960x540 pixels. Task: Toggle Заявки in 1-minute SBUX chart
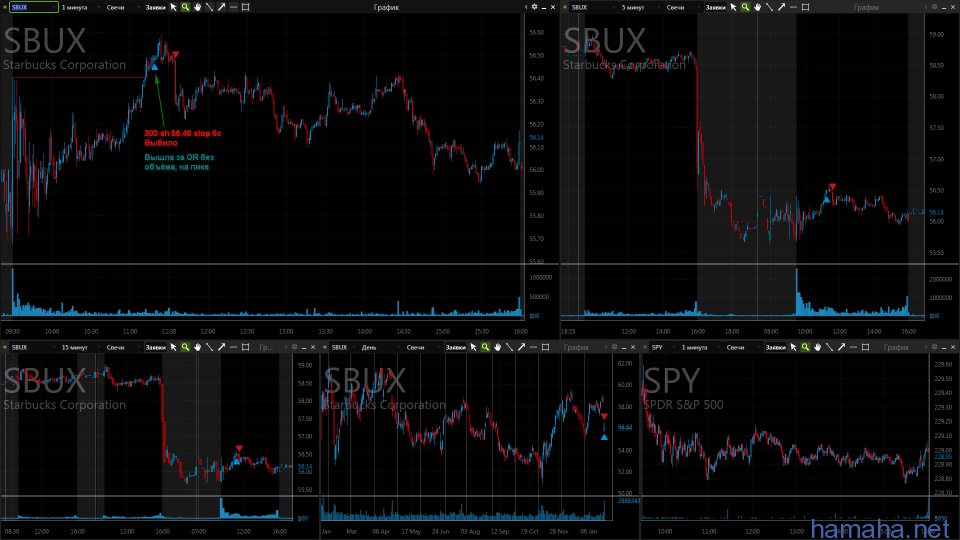click(x=156, y=7)
